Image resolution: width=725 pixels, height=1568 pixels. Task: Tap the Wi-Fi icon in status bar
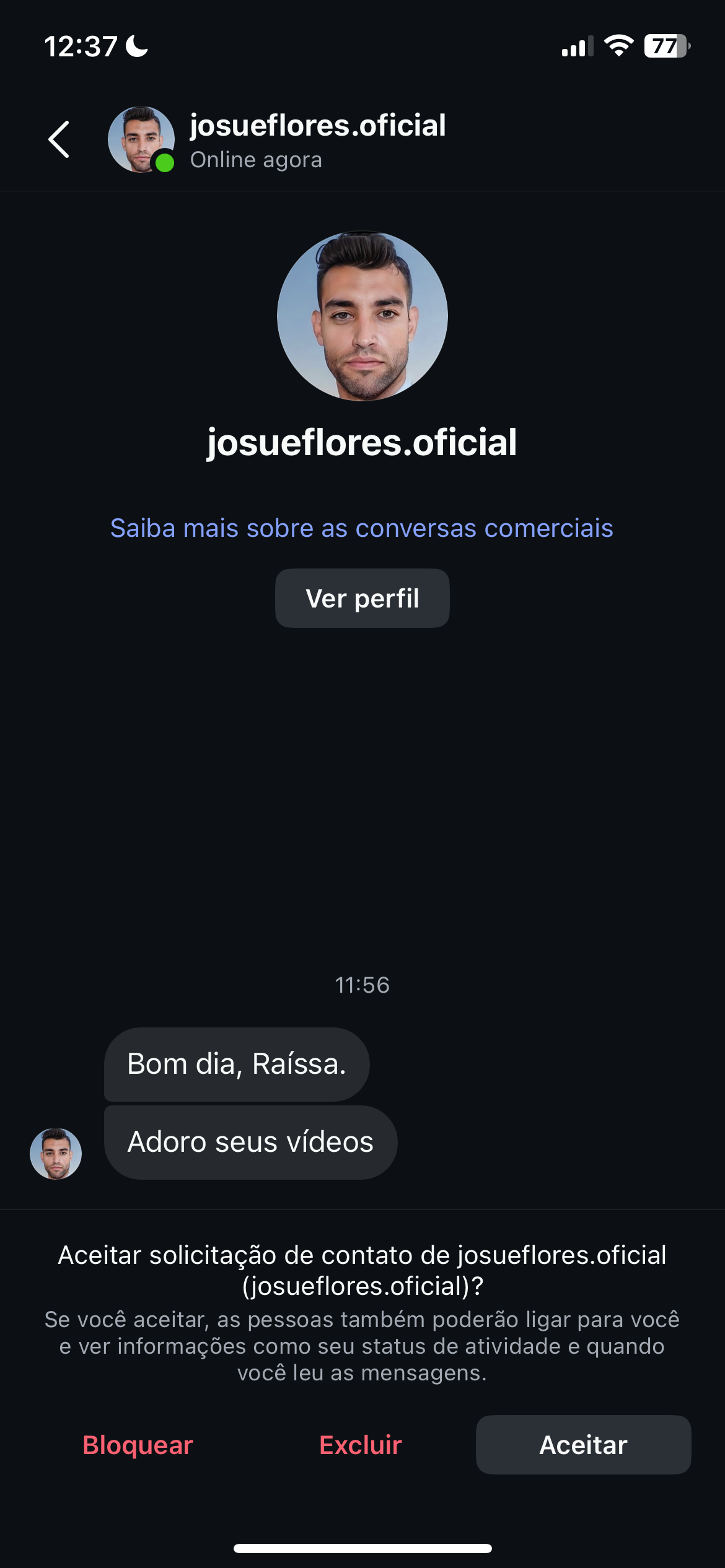tap(618, 46)
